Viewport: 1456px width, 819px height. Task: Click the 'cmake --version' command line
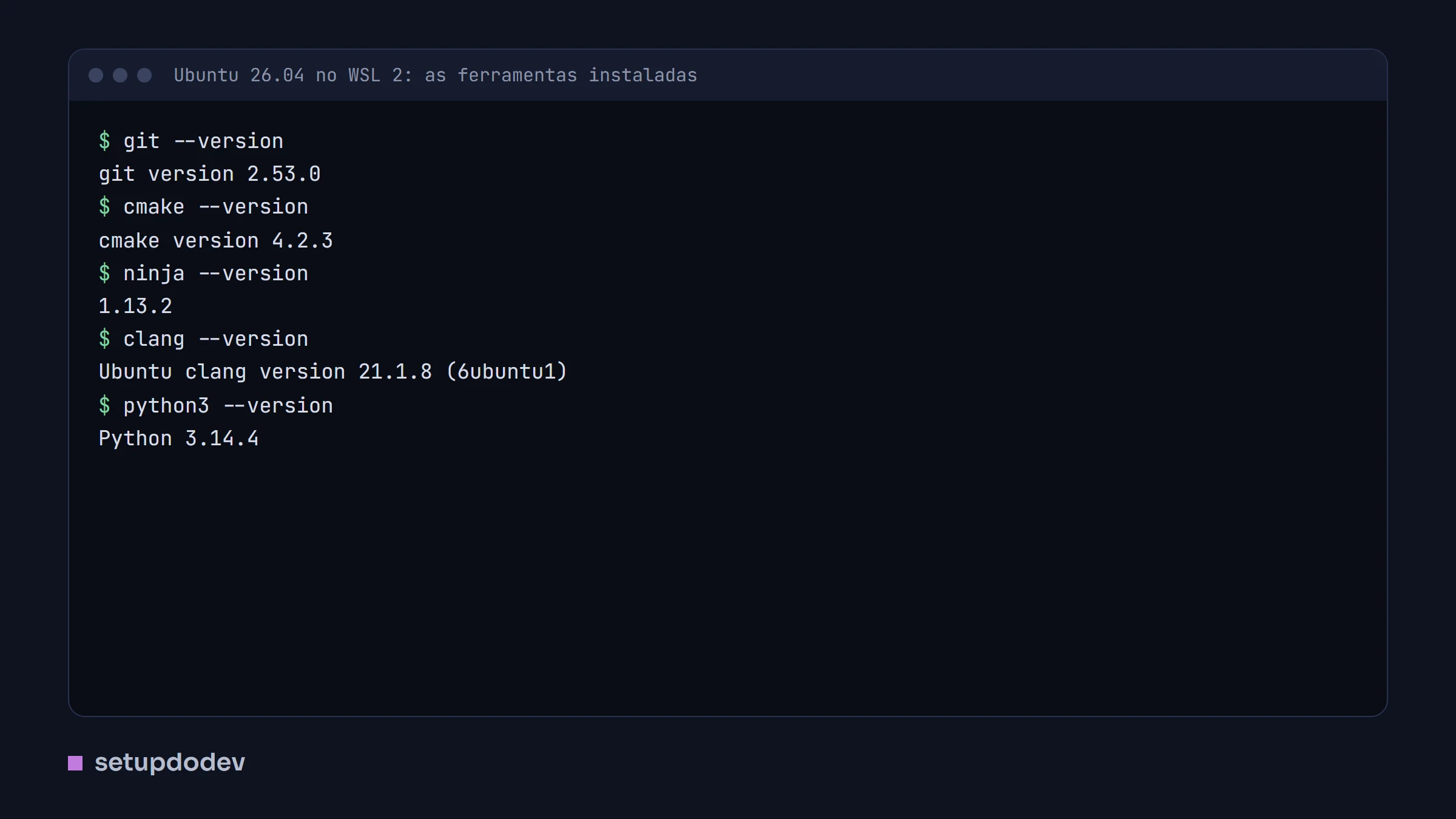point(203,207)
